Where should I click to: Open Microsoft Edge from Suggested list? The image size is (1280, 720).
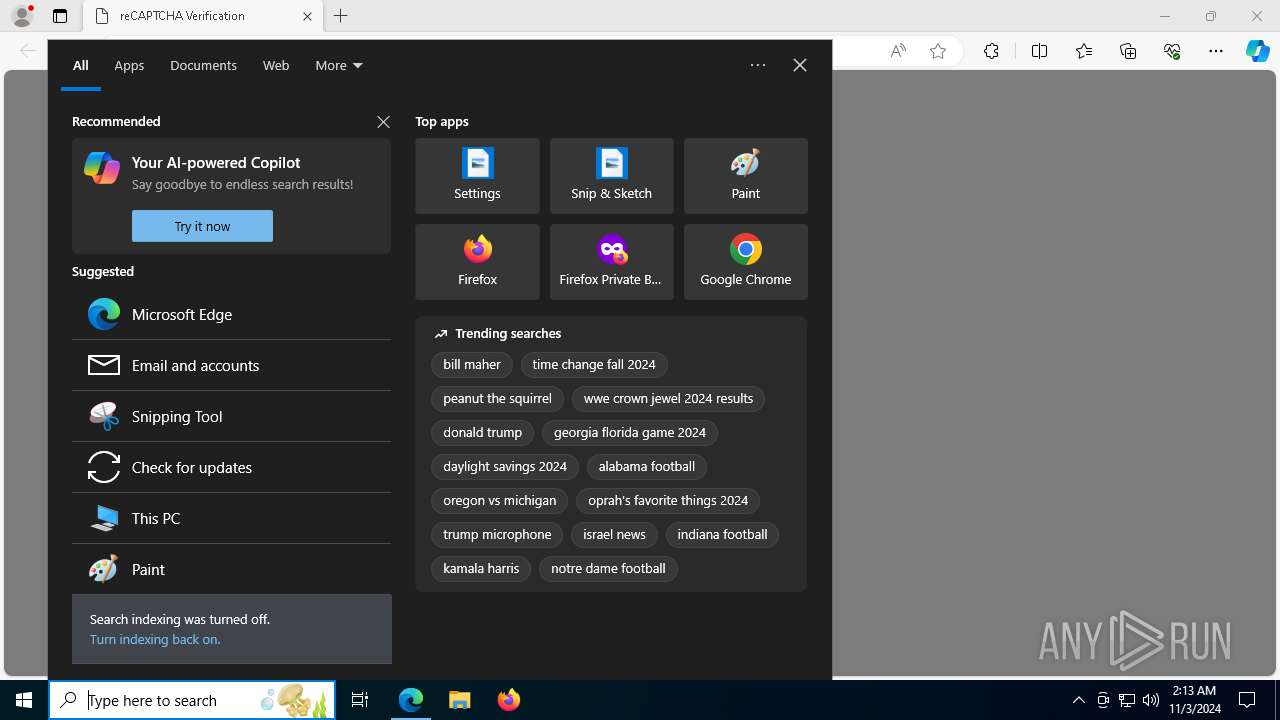(231, 314)
